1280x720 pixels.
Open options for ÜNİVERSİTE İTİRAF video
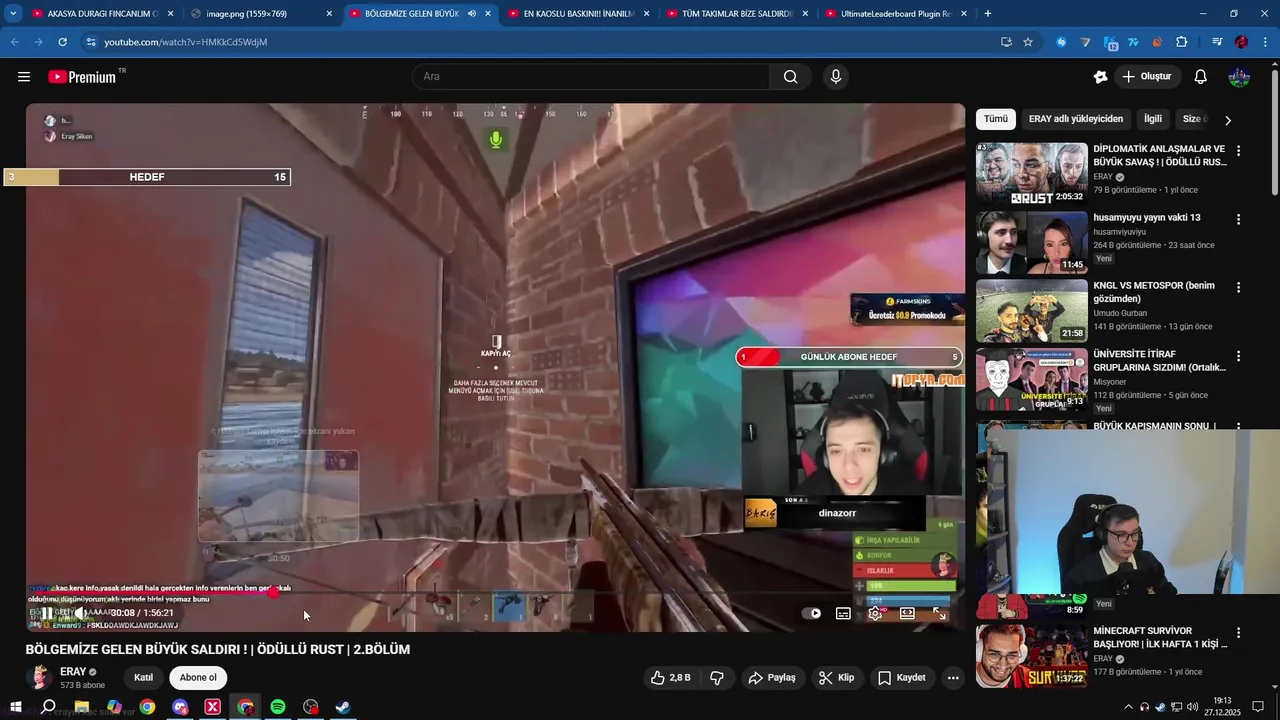(x=1238, y=356)
